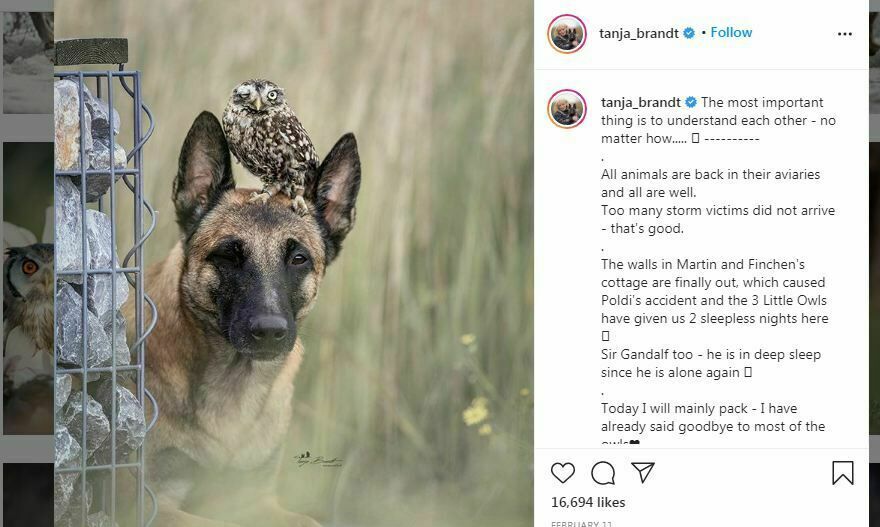Click the verified badge in the post header
This screenshot has height=527, width=880.
688,33
